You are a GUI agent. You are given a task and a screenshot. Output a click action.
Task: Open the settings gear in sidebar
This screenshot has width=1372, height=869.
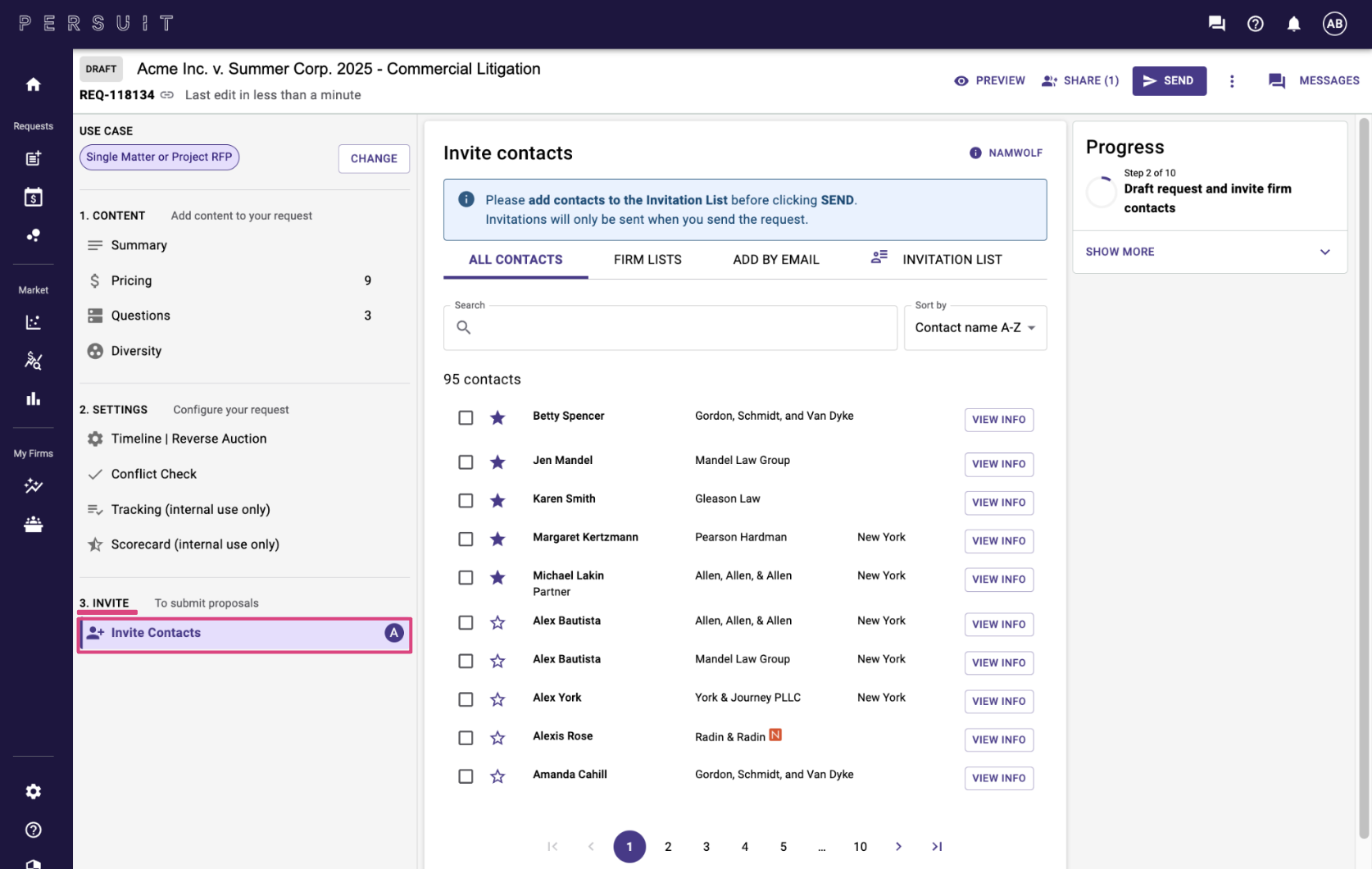coord(33,791)
